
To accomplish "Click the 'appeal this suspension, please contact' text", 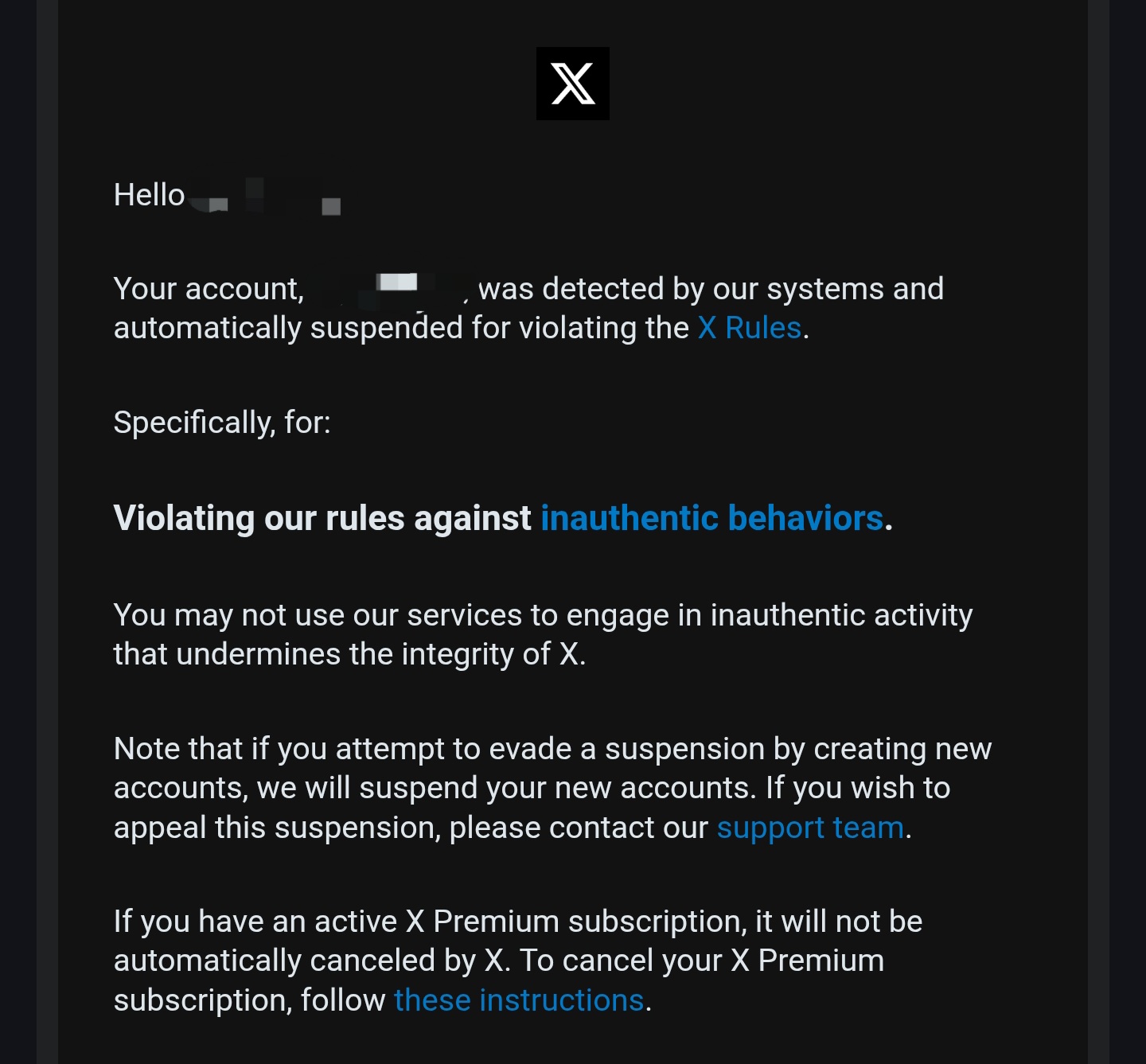I will pyautogui.click(x=411, y=828).
